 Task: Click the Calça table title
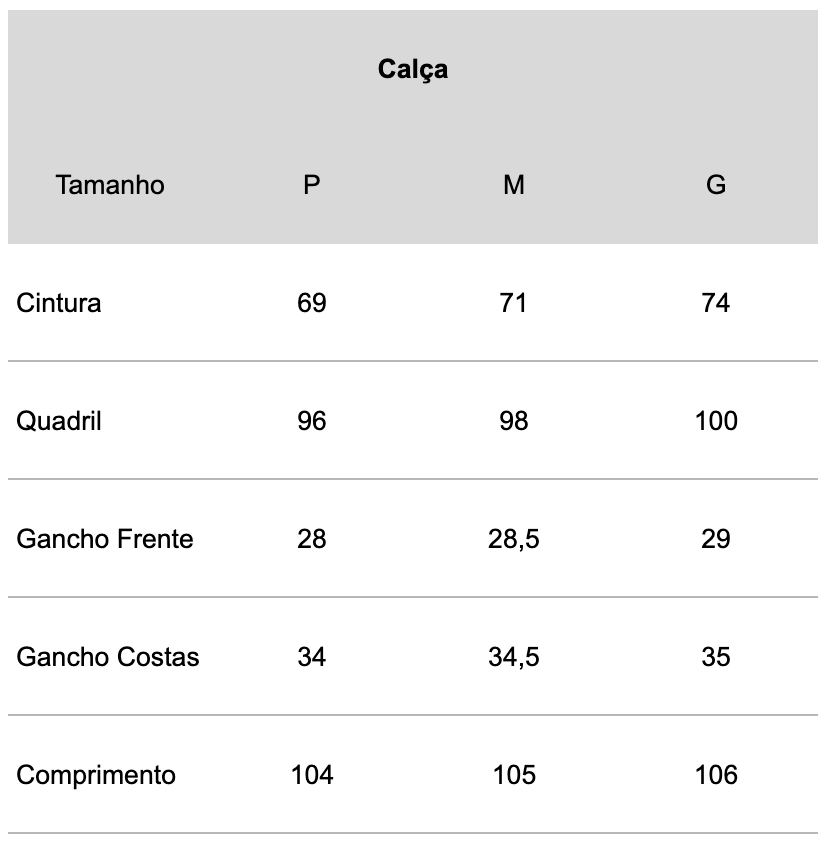tap(413, 69)
